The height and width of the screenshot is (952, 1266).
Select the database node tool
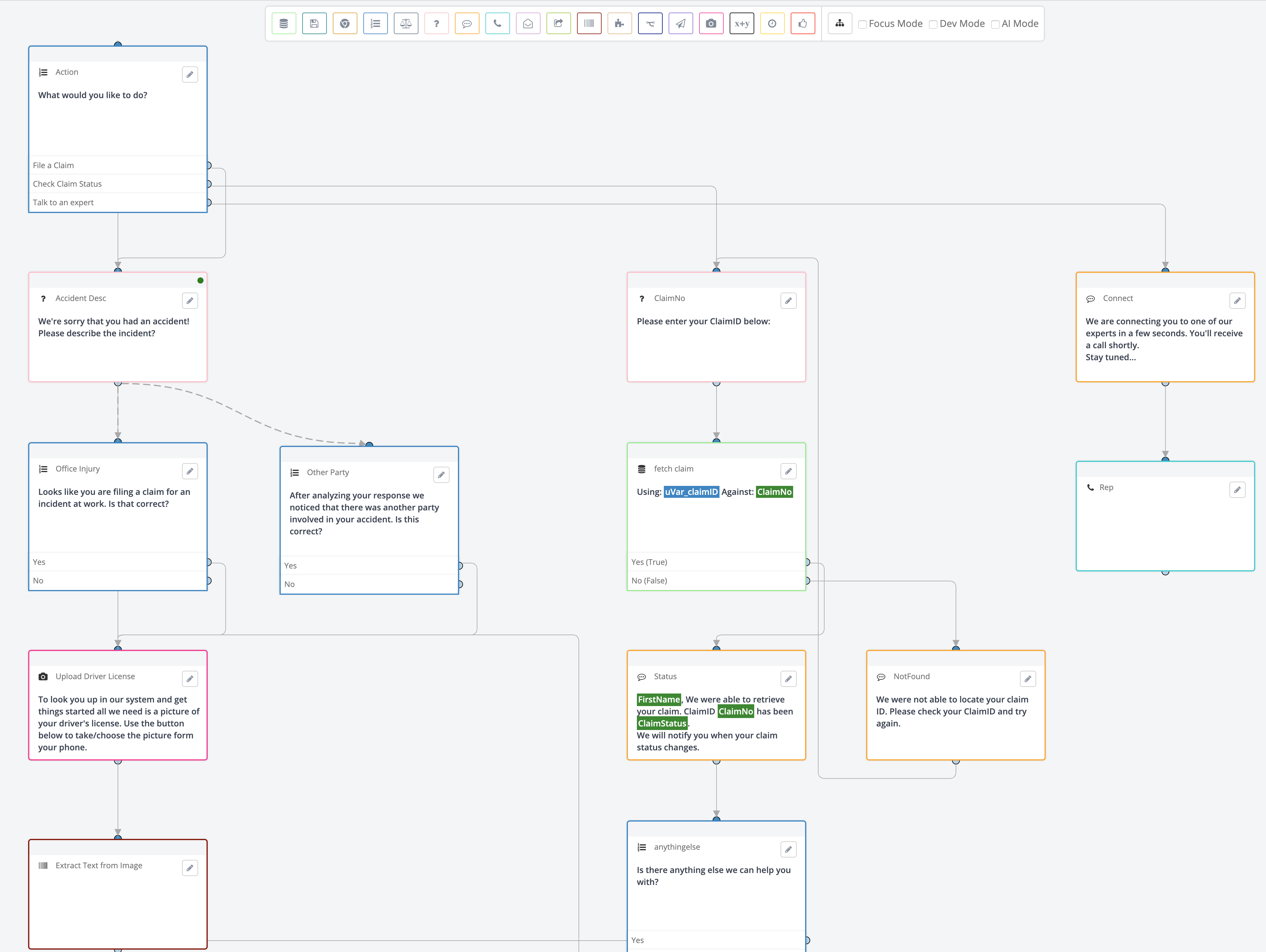pyautogui.click(x=284, y=23)
